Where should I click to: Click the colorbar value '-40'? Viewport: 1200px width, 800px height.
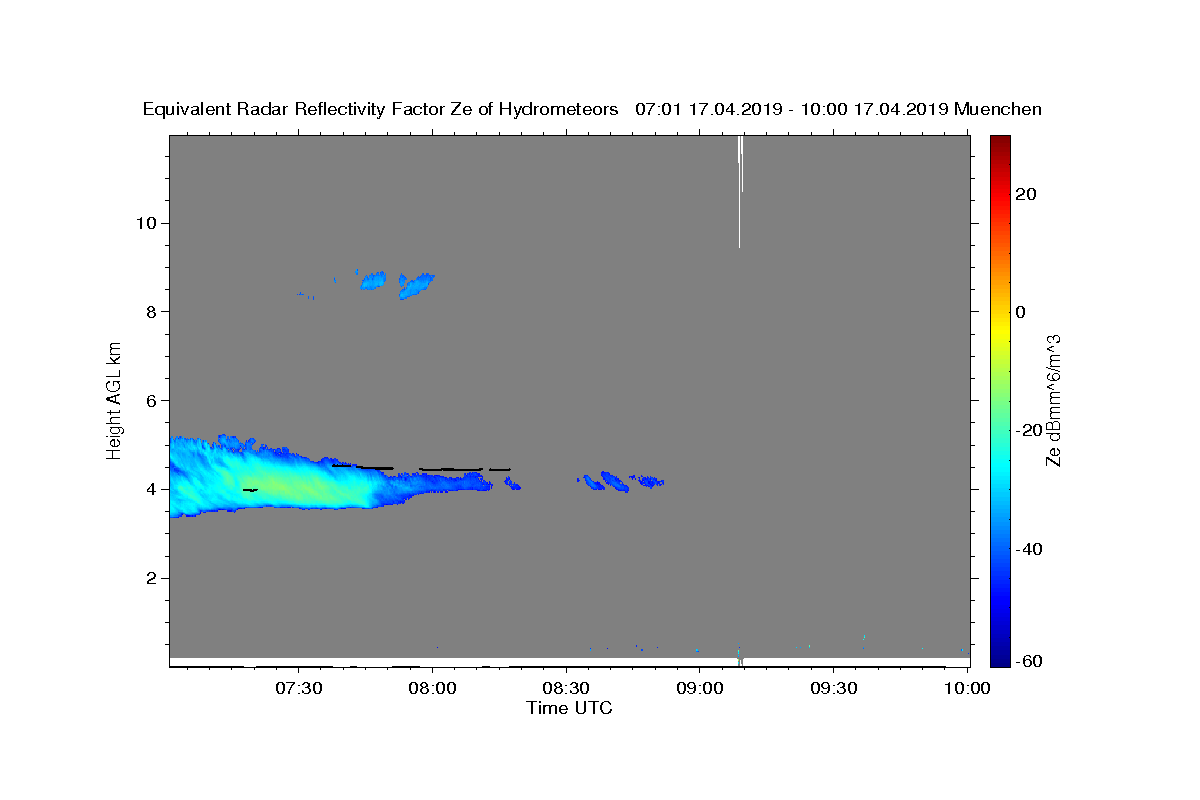pyautogui.click(x=1028, y=548)
